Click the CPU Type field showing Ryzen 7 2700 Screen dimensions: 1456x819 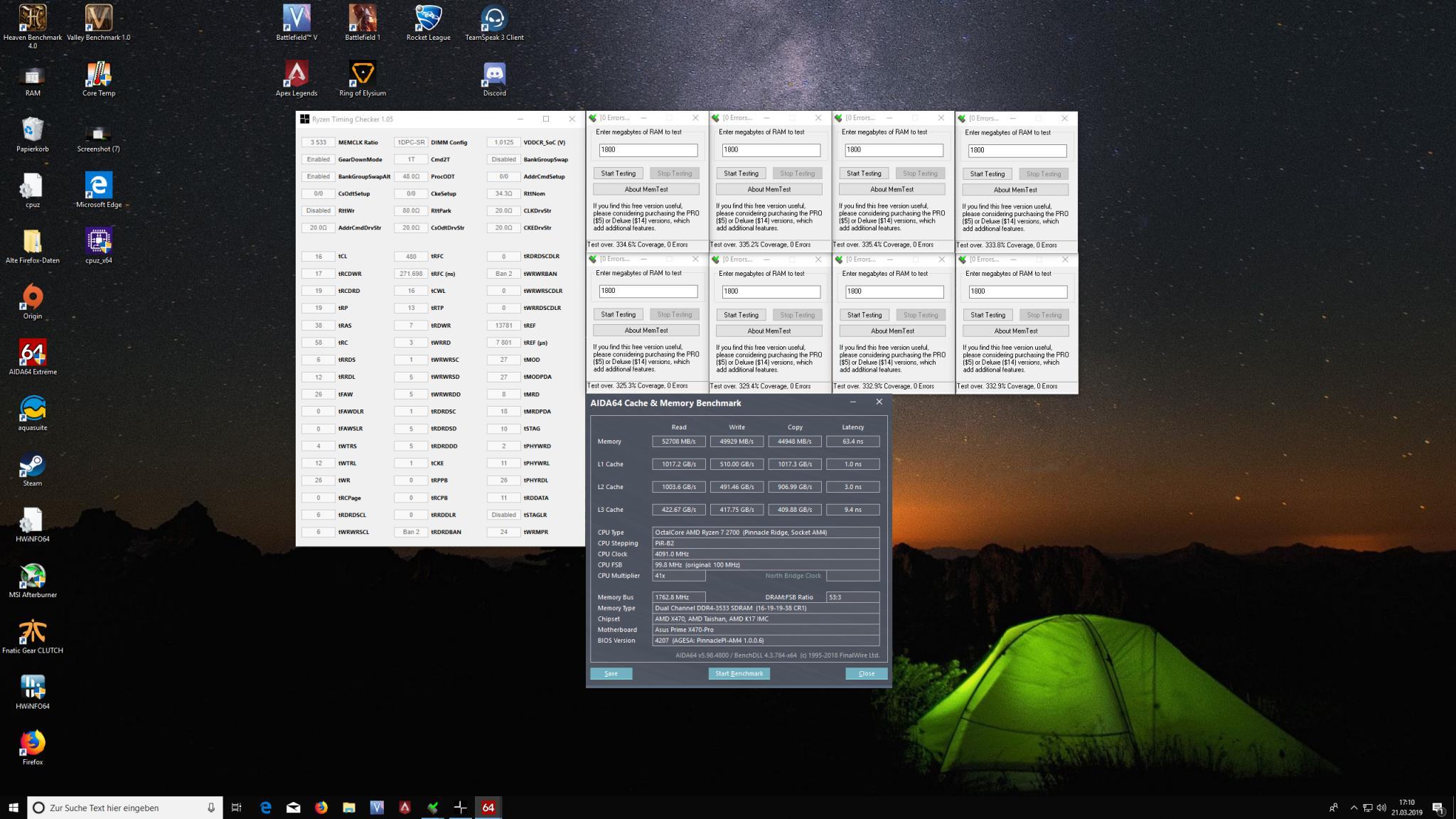pyautogui.click(x=766, y=532)
